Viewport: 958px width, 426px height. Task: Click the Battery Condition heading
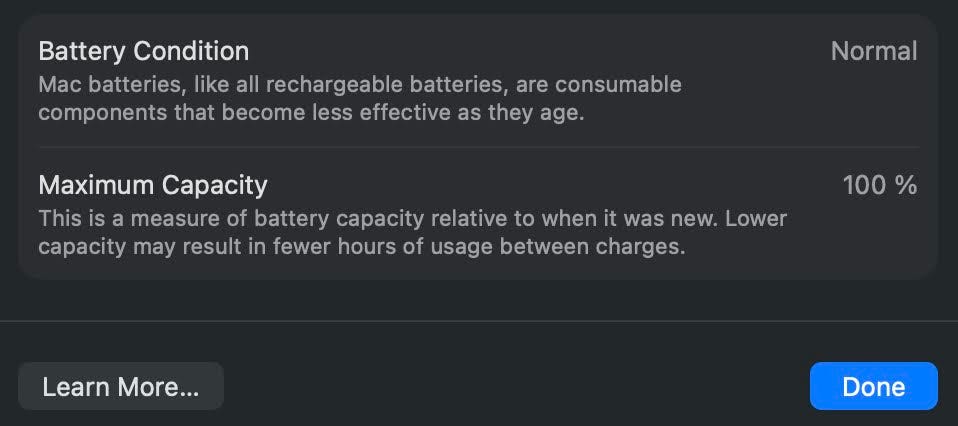click(x=143, y=50)
